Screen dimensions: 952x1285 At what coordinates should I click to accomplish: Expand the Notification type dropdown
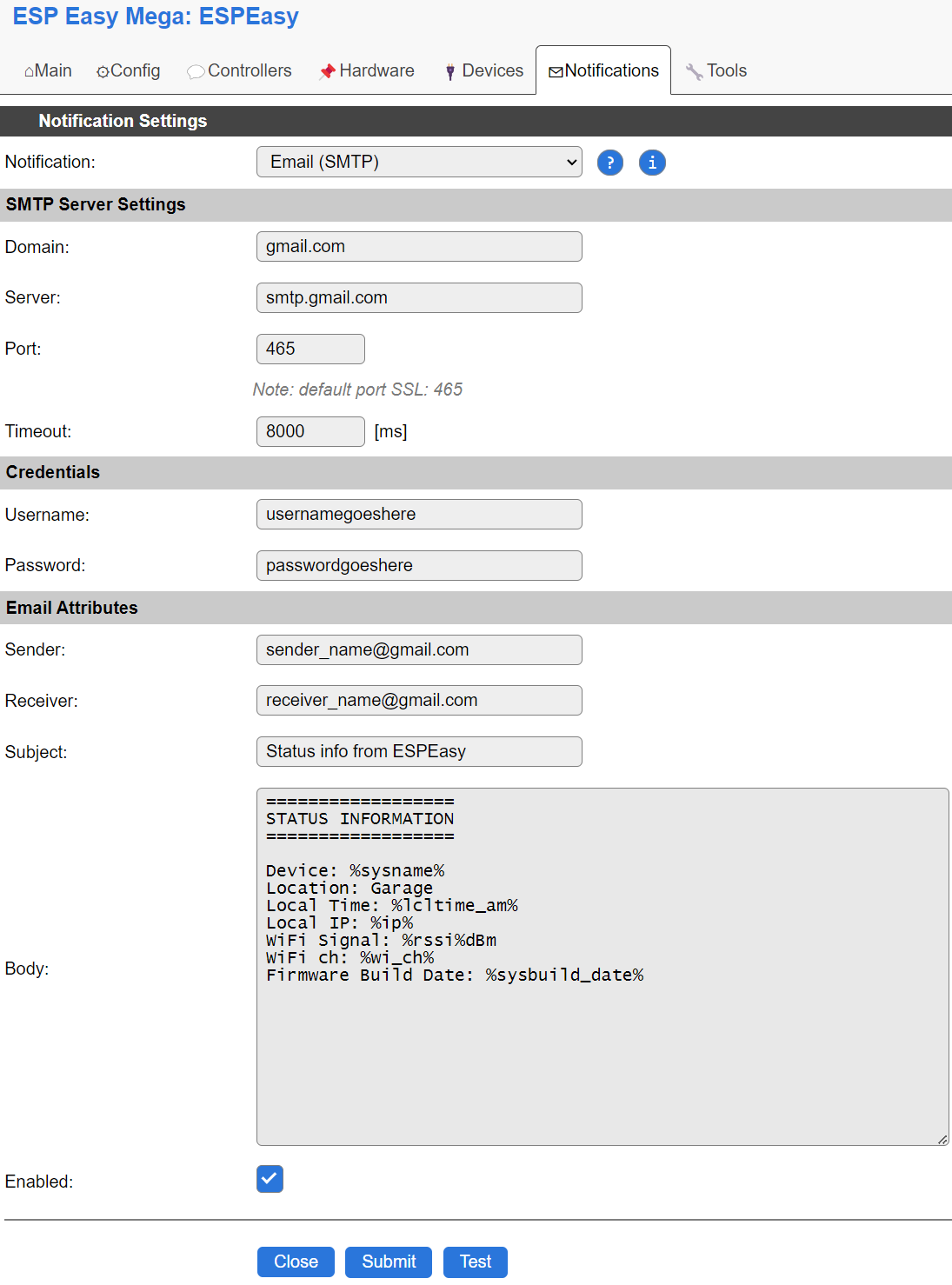pos(419,162)
